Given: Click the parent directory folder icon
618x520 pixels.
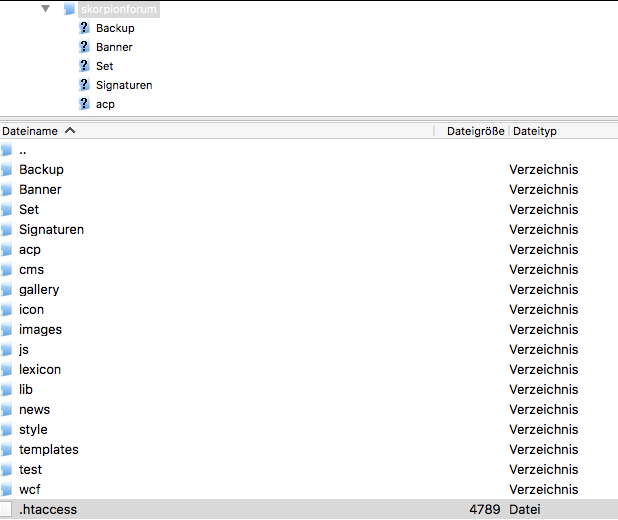Looking at the screenshot, I should pyautogui.click(x=7, y=150).
